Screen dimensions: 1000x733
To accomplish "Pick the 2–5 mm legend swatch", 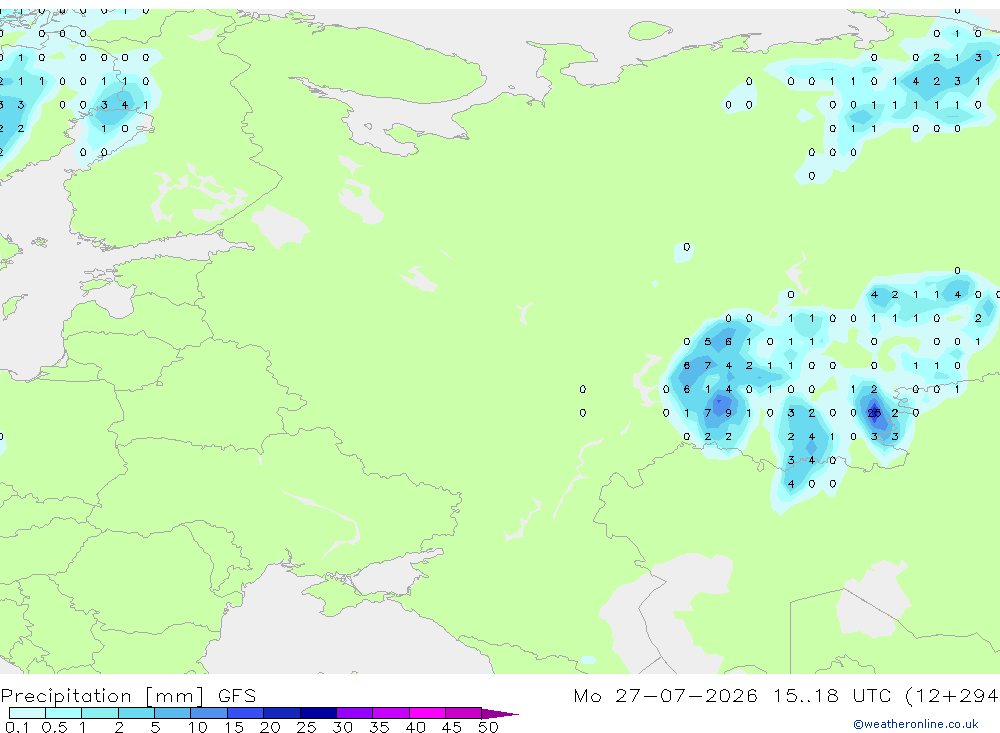I will (x=136, y=713).
